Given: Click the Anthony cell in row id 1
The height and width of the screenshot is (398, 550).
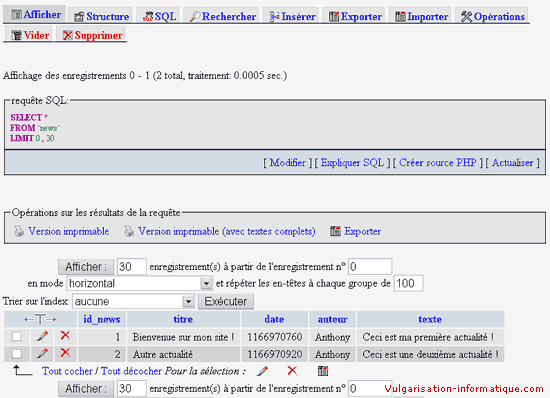Looking at the screenshot, I should [332, 337].
